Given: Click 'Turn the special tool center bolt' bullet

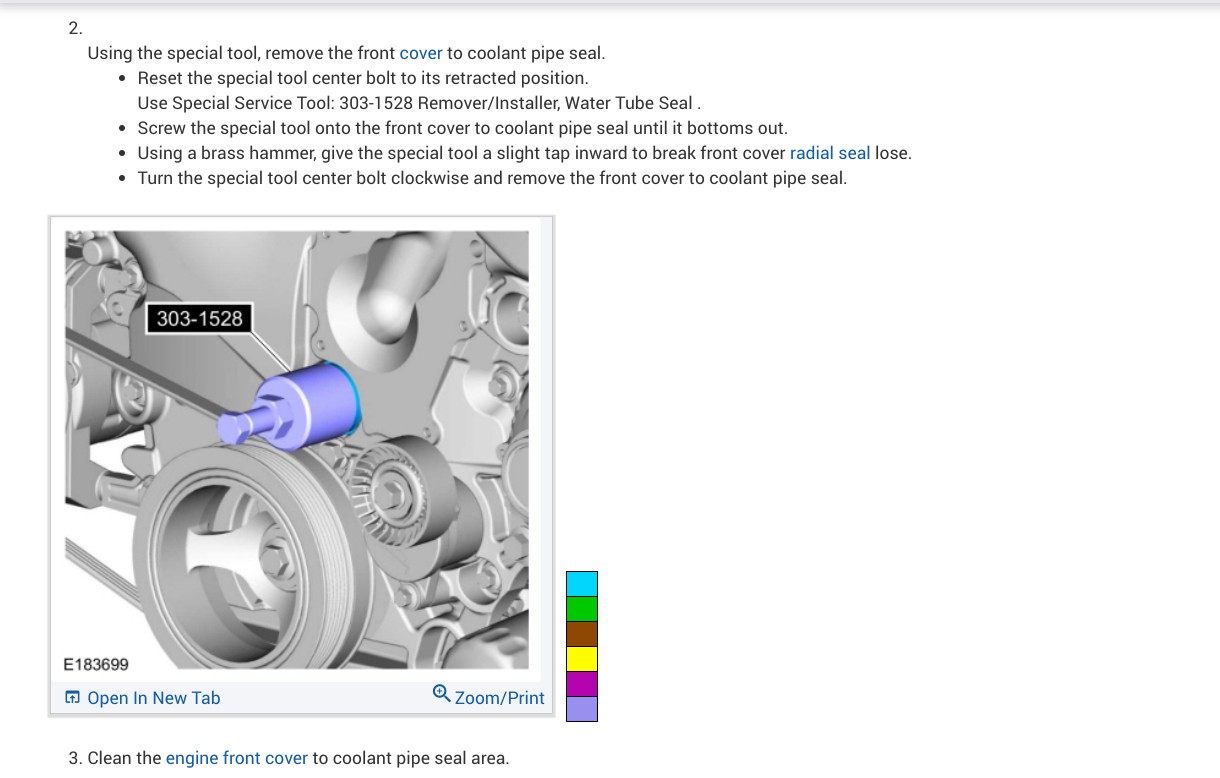Looking at the screenshot, I should [492, 178].
